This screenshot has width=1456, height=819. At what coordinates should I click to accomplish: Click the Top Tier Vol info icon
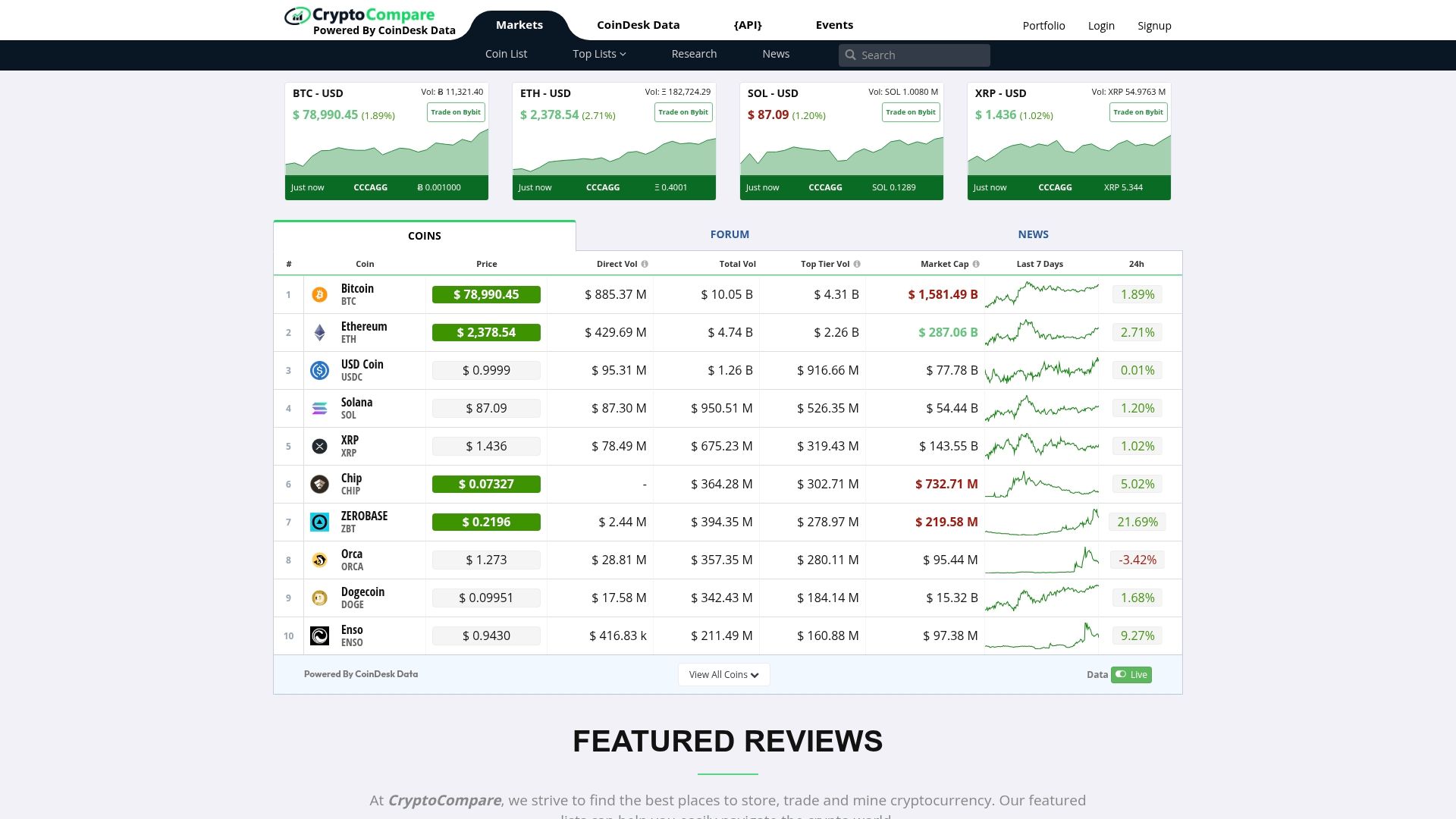857,265
